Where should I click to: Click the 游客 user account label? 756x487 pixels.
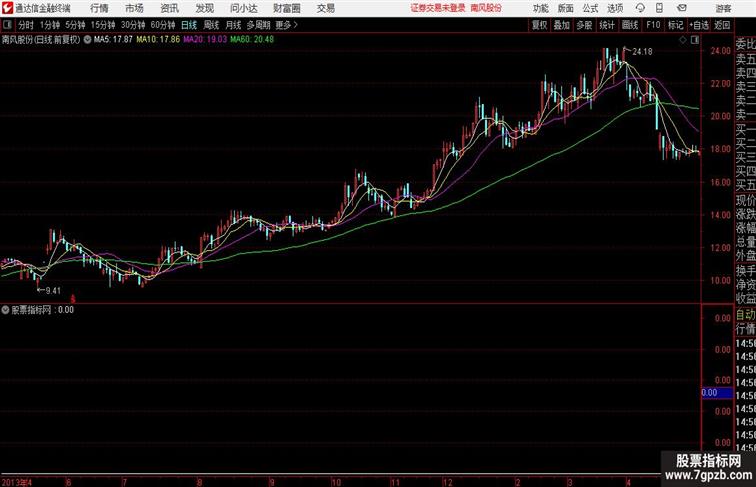[723, 8]
